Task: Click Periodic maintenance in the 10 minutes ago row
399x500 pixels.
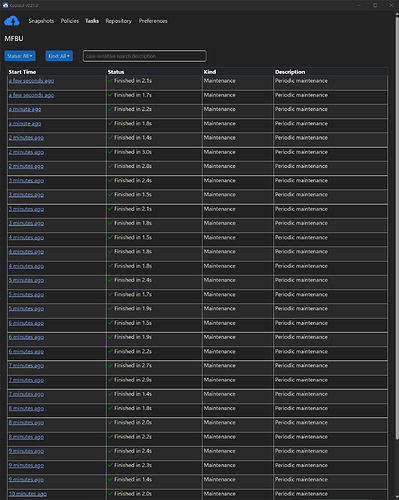Action: click(301, 494)
